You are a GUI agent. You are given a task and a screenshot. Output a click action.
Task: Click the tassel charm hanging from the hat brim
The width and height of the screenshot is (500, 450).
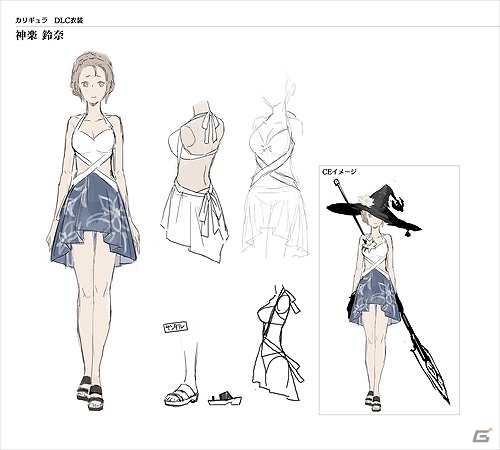pyautogui.click(x=407, y=234)
